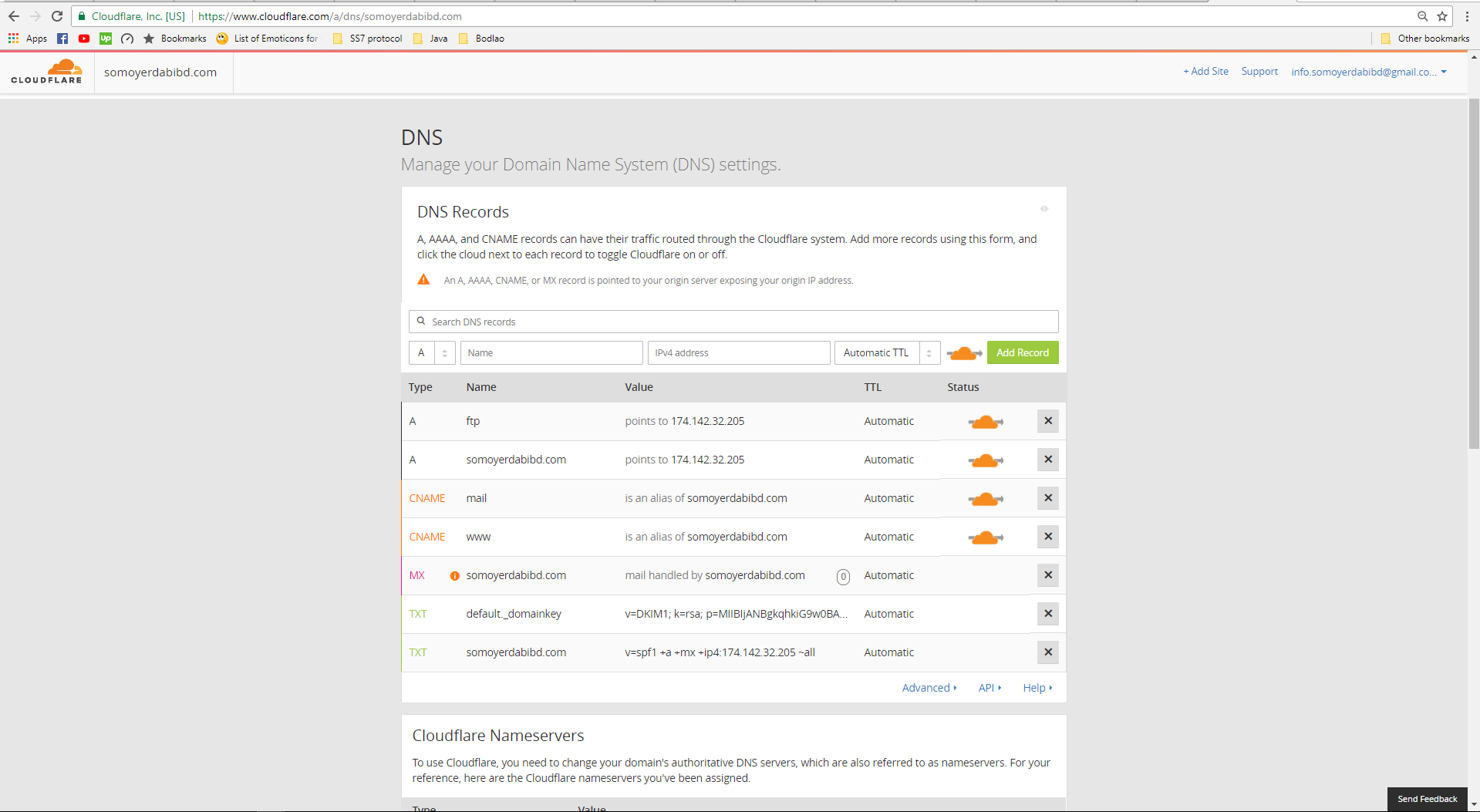Click the zoom magnifier icon in address bar
The width and height of the screenshot is (1480, 812).
click(1422, 16)
